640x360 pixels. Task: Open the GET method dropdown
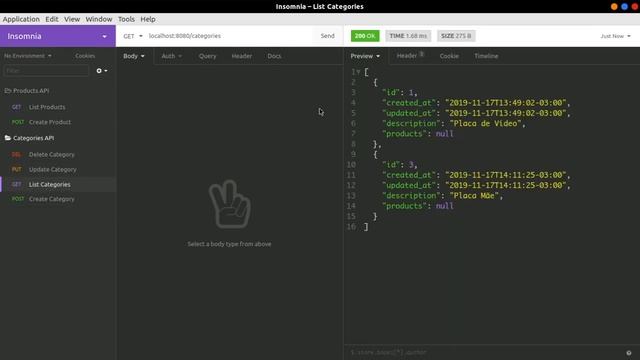(133, 36)
